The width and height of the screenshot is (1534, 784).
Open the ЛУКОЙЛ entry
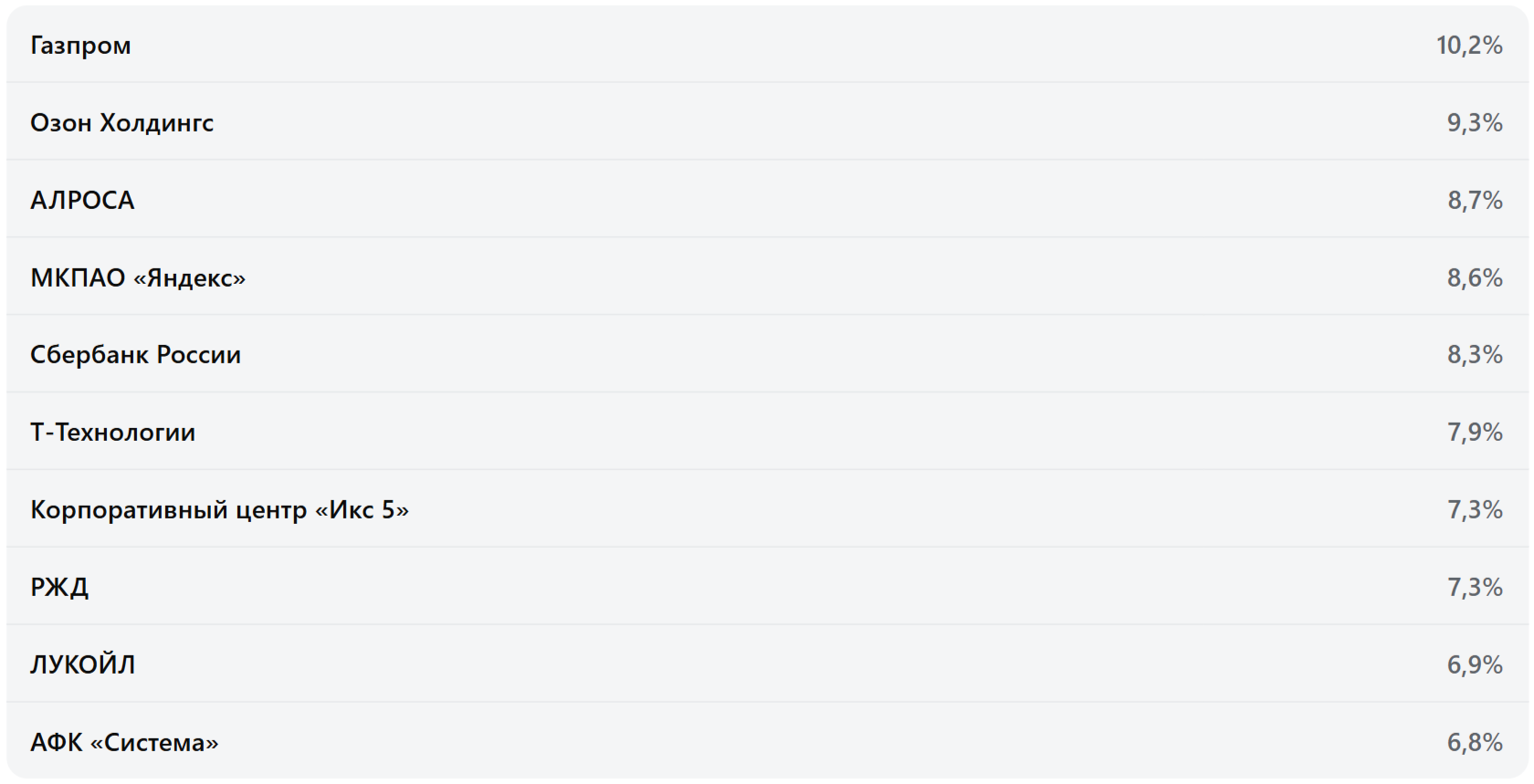[82, 665]
